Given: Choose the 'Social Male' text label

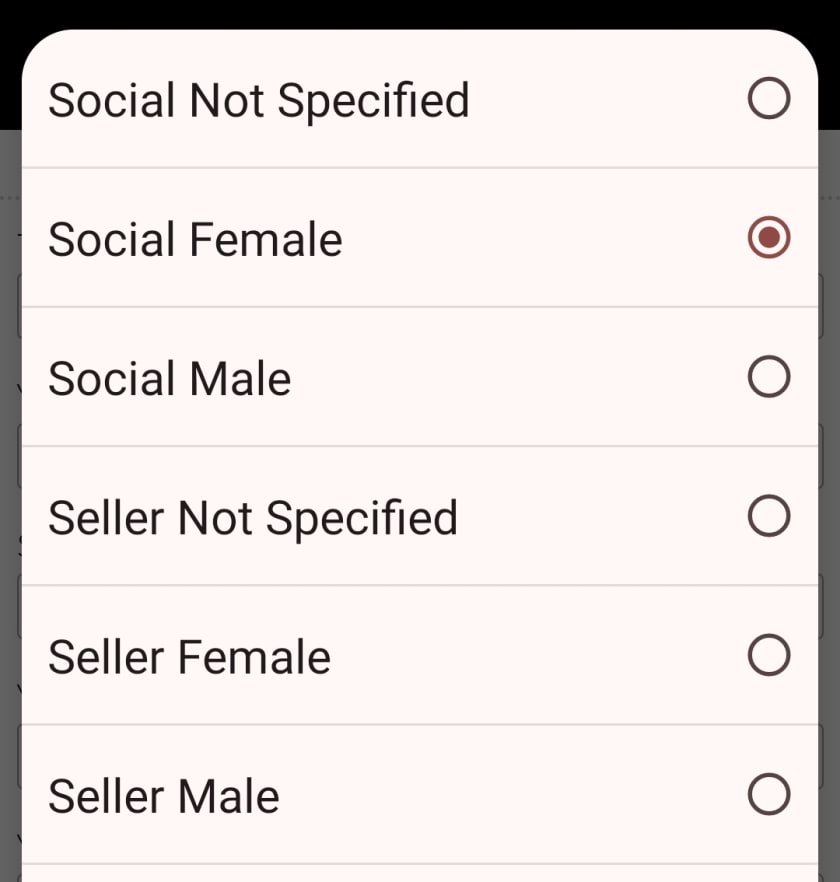Looking at the screenshot, I should (x=169, y=379).
